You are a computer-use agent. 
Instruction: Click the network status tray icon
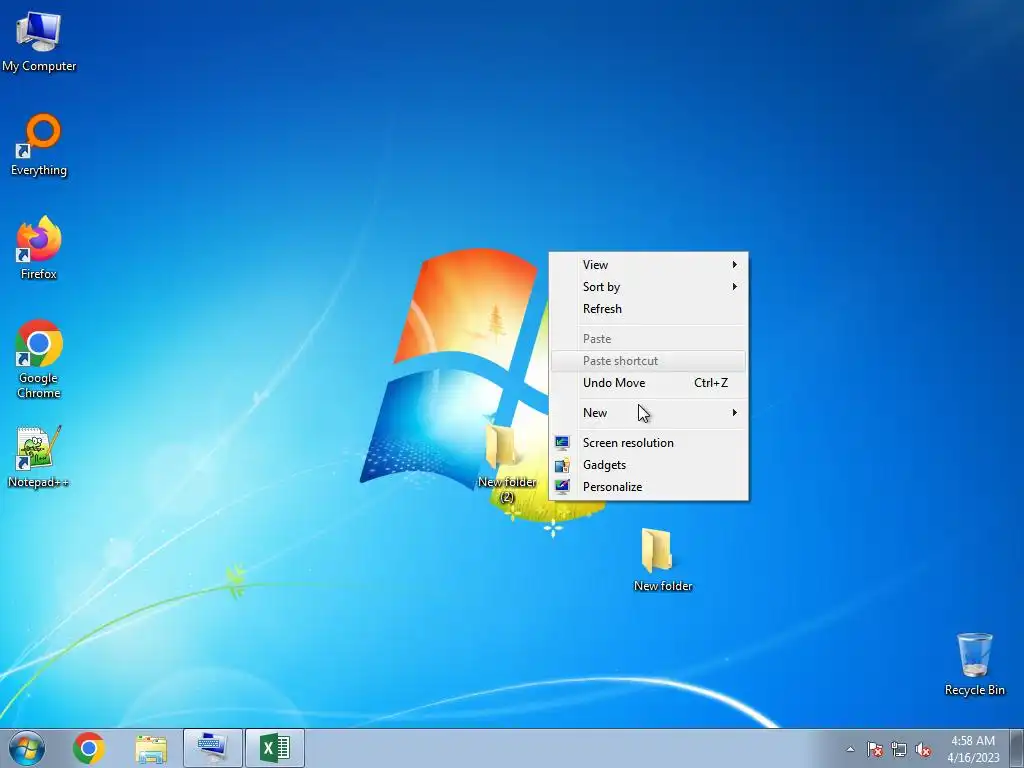point(899,749)
